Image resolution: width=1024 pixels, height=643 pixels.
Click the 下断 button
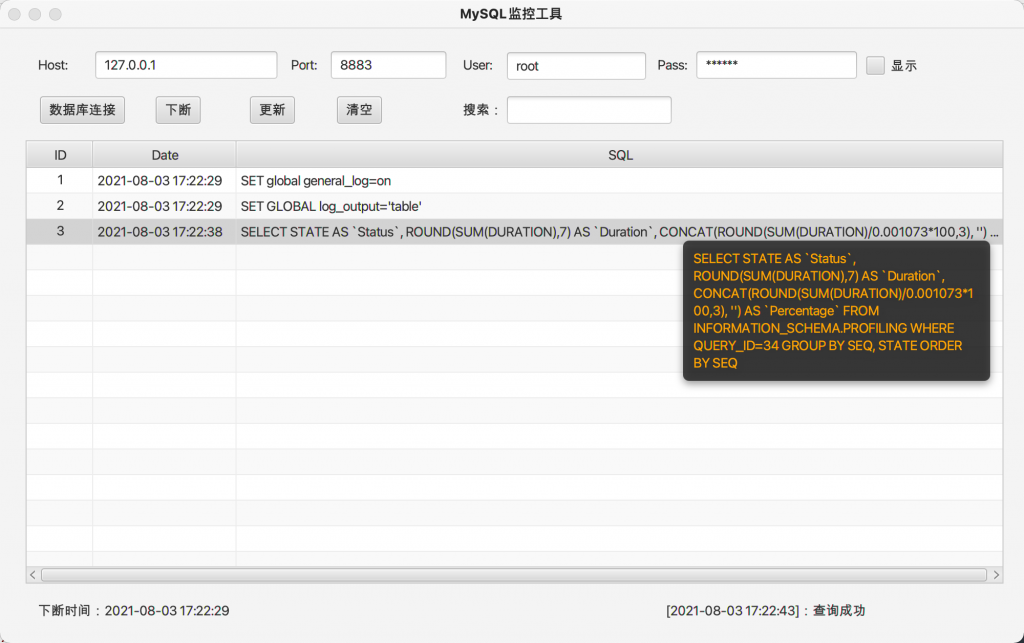pos(178,110)
